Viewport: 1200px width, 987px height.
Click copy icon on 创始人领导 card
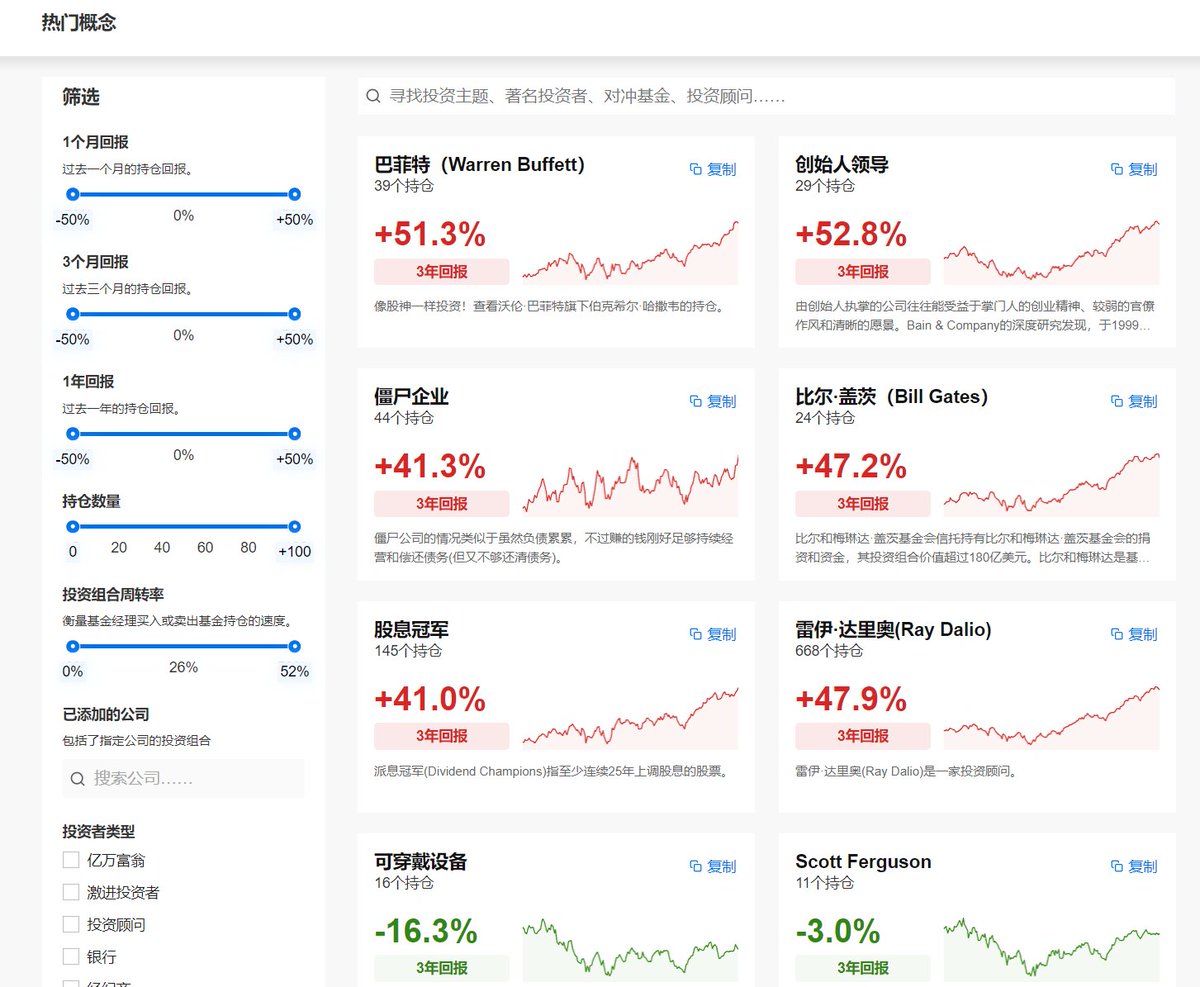coord(1117,169)
